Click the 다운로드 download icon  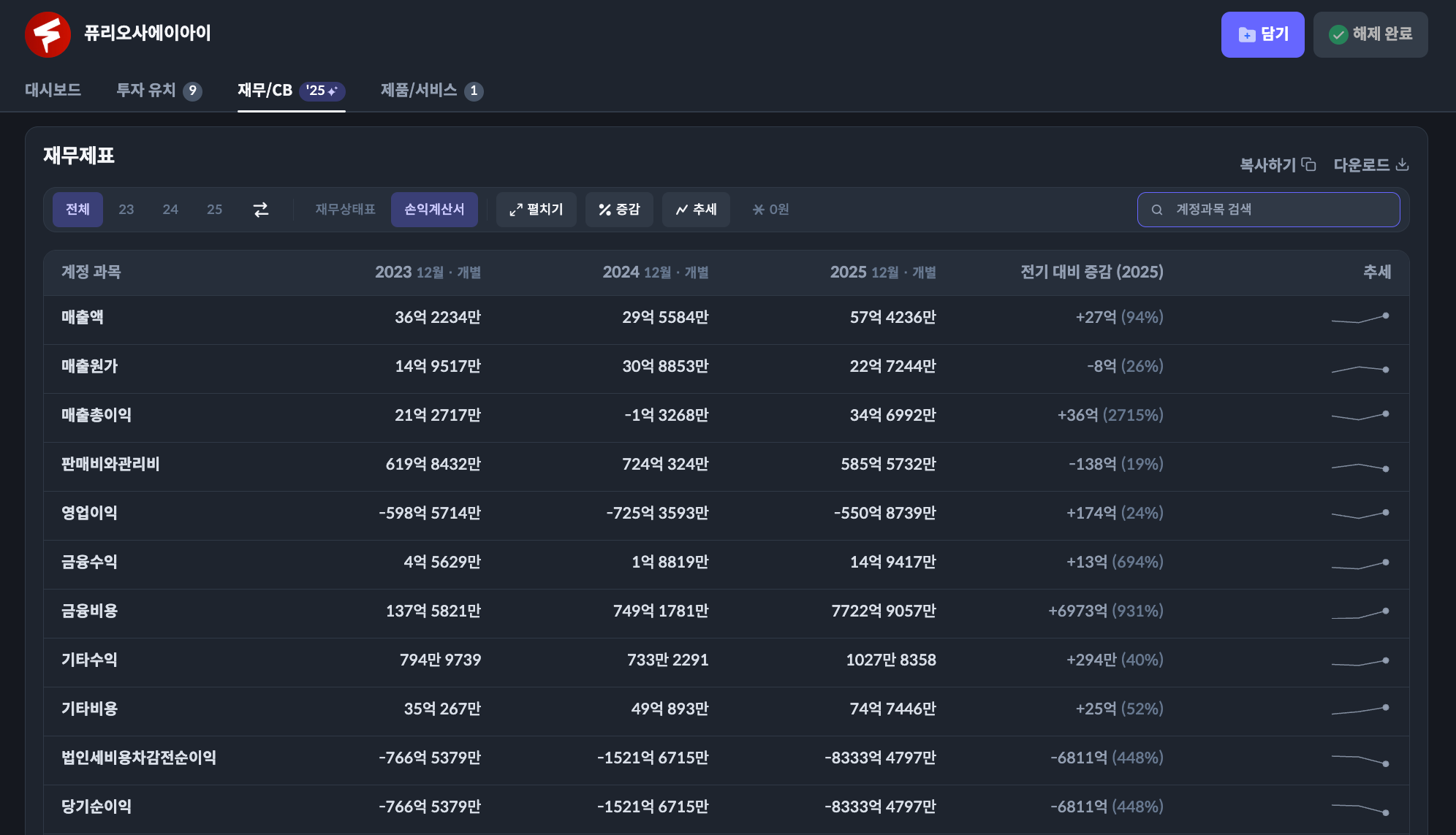coord(1402,164)
